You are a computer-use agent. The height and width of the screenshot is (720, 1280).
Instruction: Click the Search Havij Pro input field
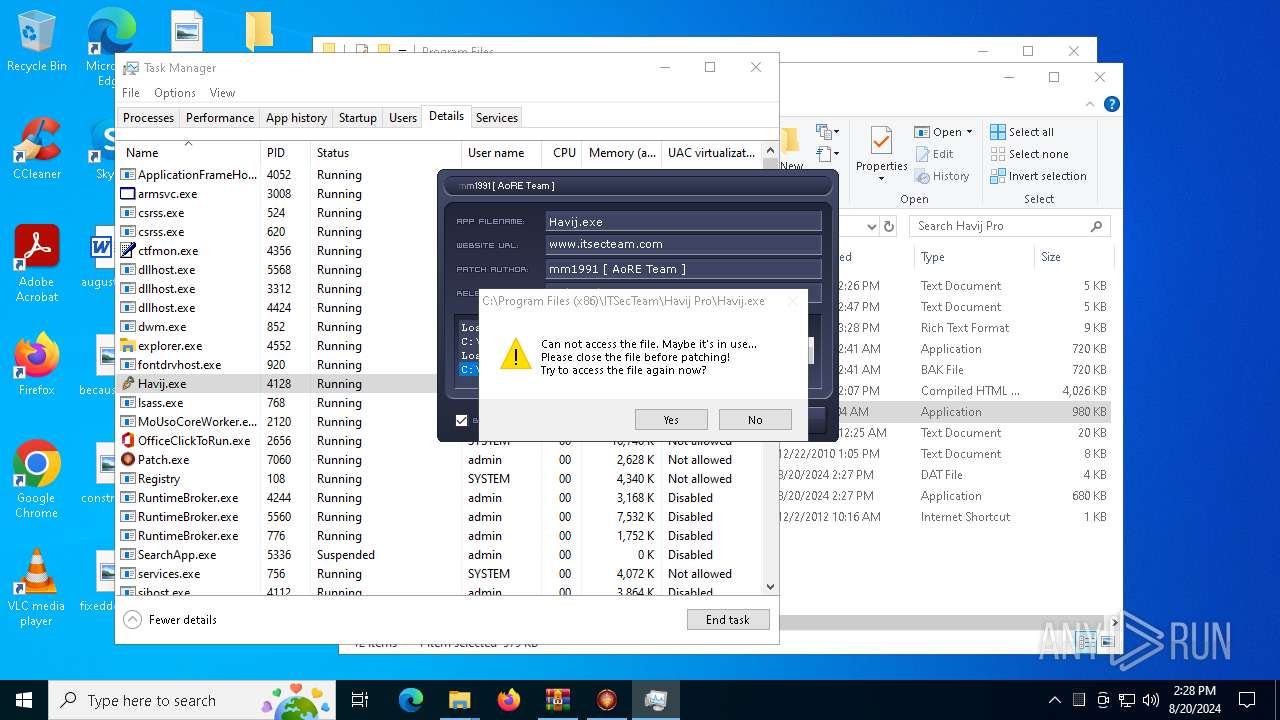tap(1000, 226)
